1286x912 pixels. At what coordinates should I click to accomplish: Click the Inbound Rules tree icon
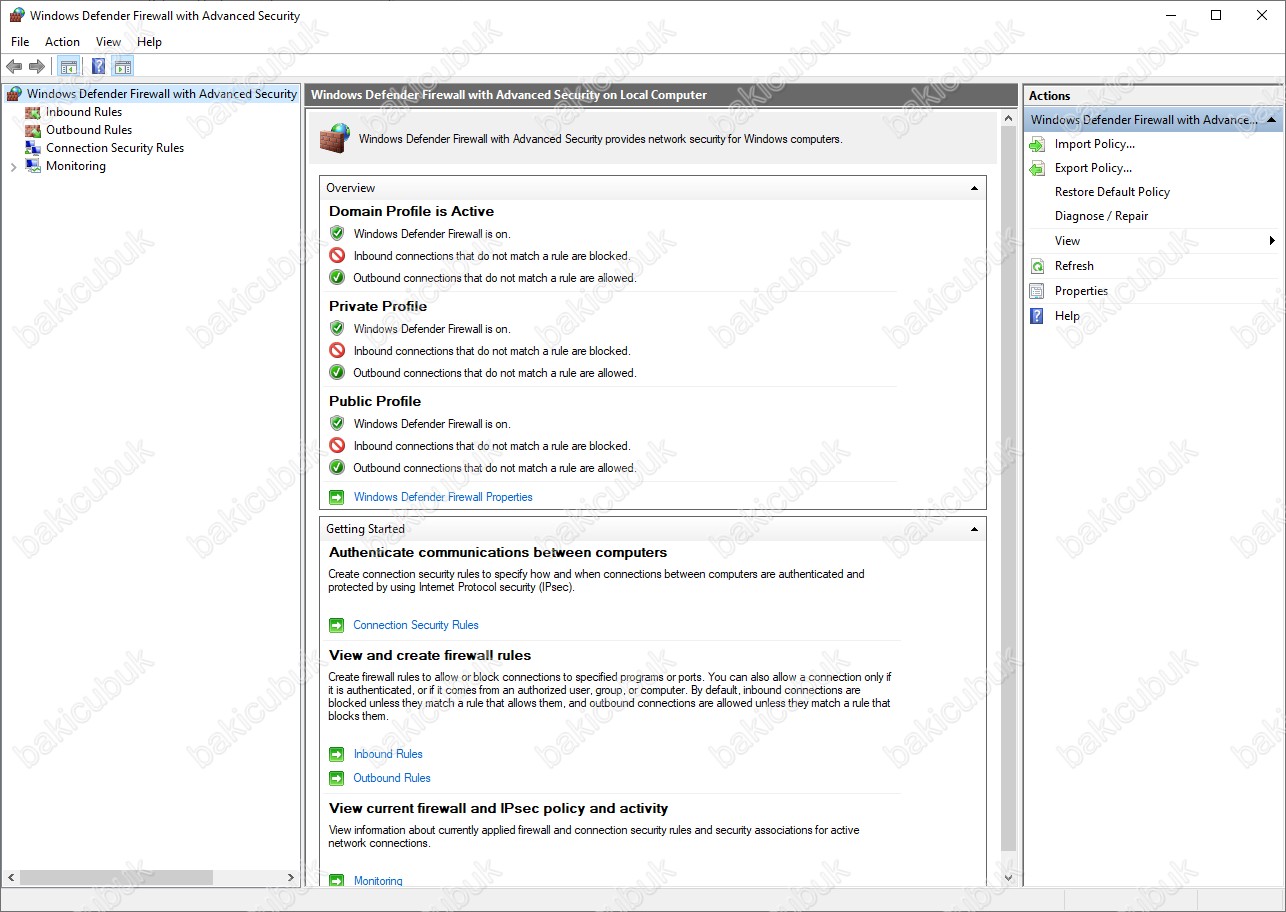coord(33,112)
